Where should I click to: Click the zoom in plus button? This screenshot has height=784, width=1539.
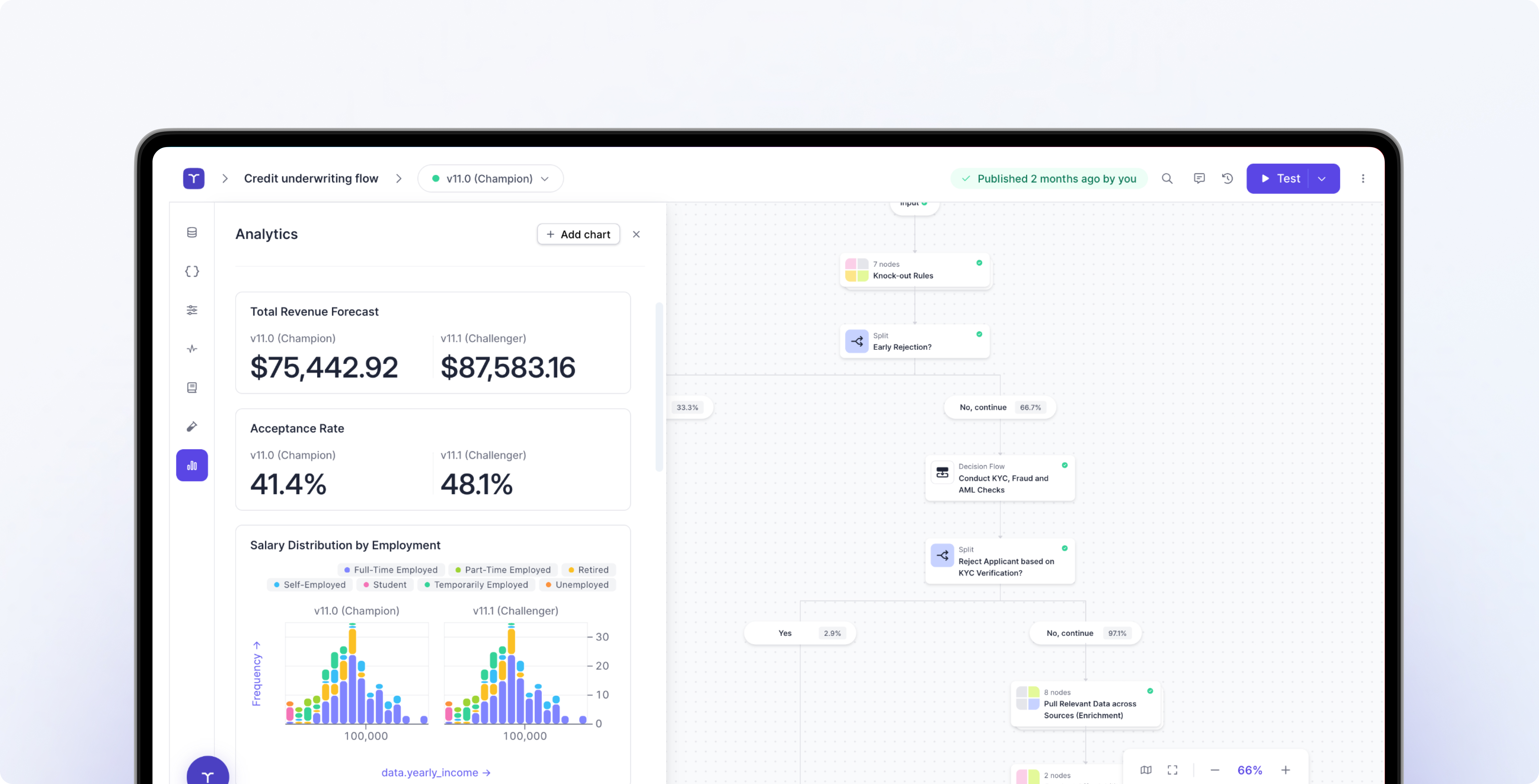(1285, 770)
